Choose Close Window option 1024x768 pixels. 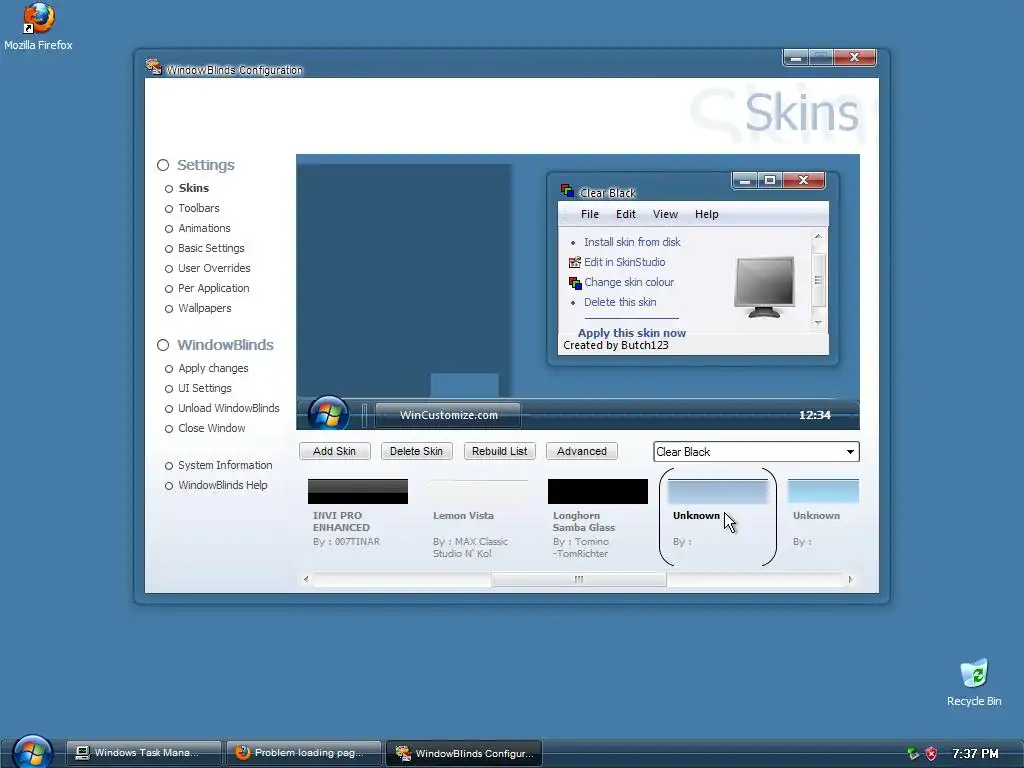(x=205, y=428)
